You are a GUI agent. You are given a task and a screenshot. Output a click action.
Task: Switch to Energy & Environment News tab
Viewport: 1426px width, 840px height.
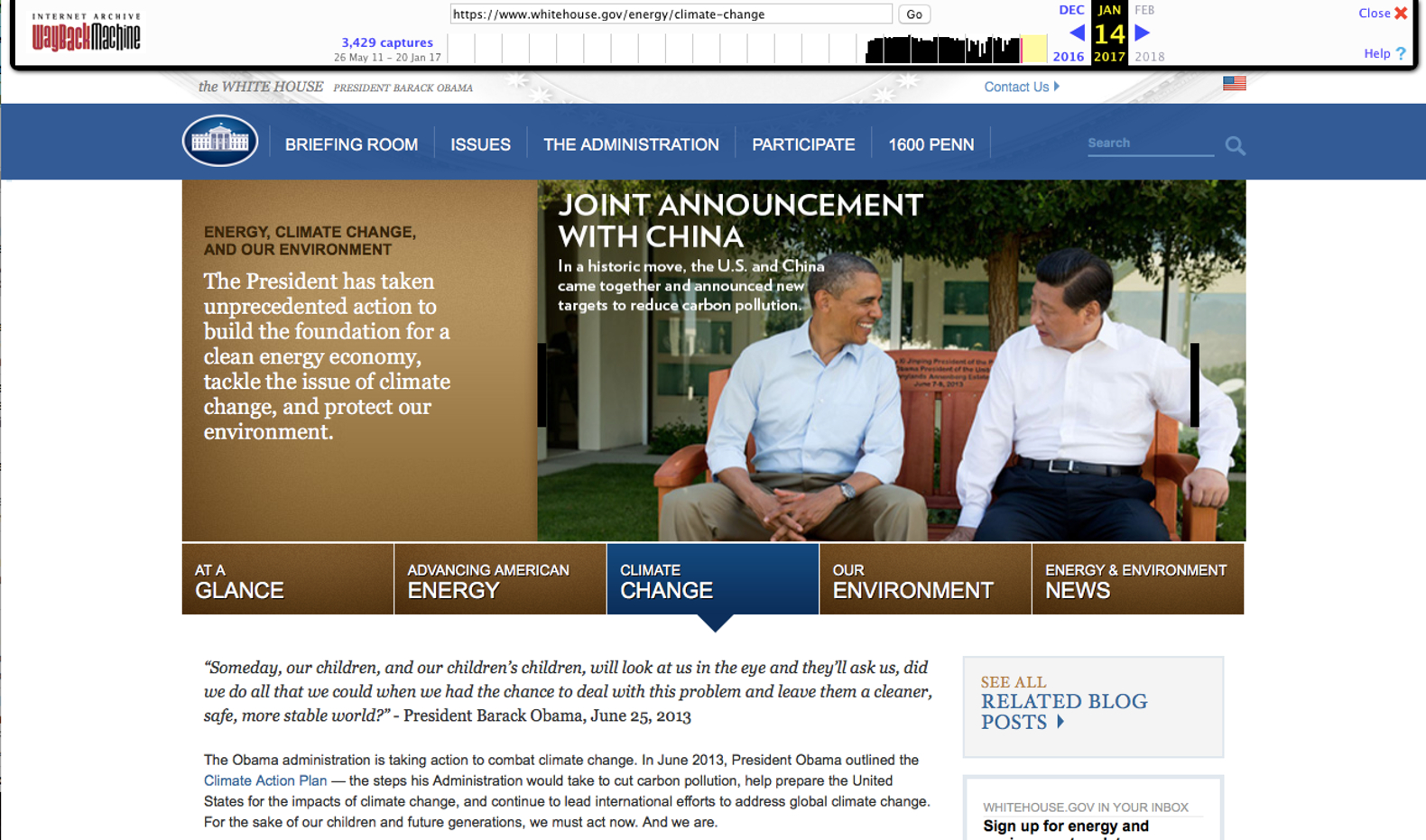[x=1138, y=579]
